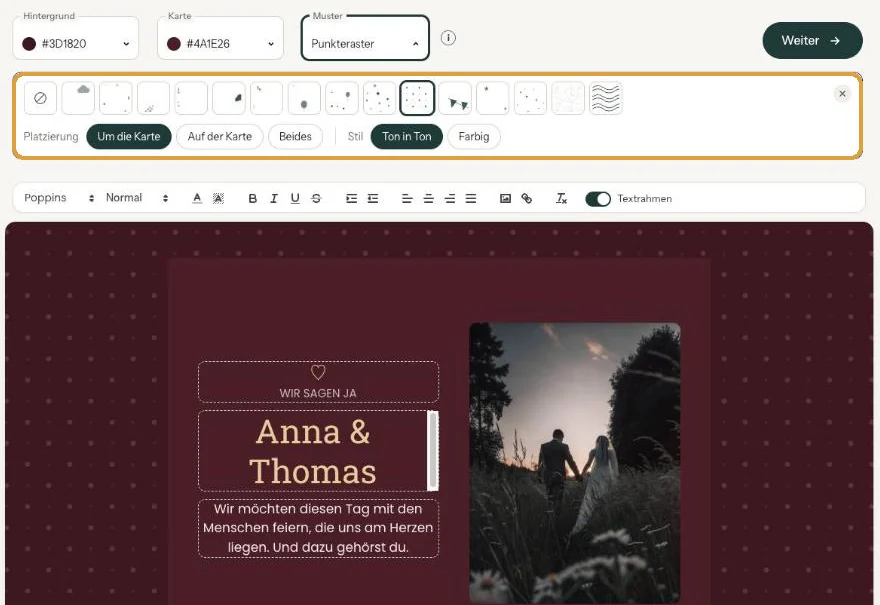
Task: Select 'Um die Karte' placement
Action: (129, 136)
